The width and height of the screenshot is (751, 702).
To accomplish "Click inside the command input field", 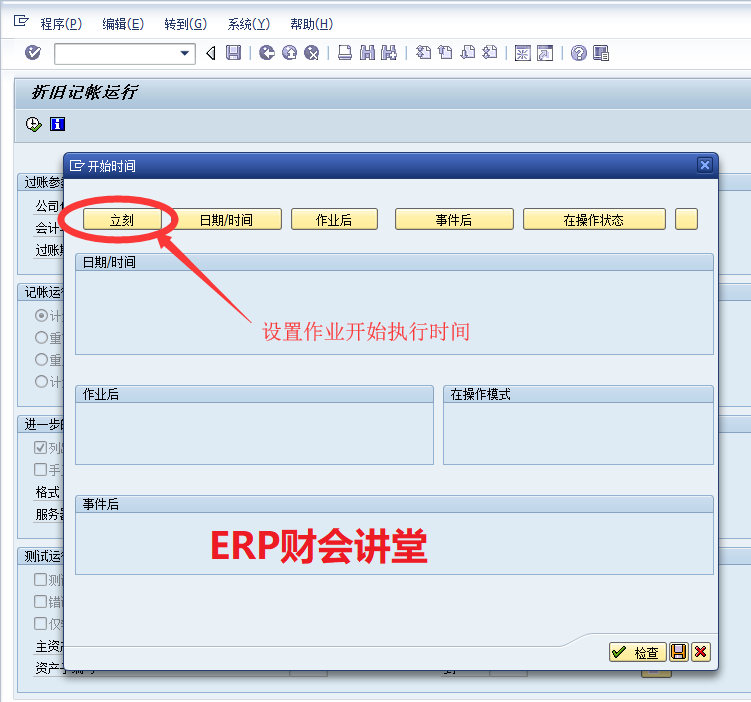I will [x=115, y=53].
